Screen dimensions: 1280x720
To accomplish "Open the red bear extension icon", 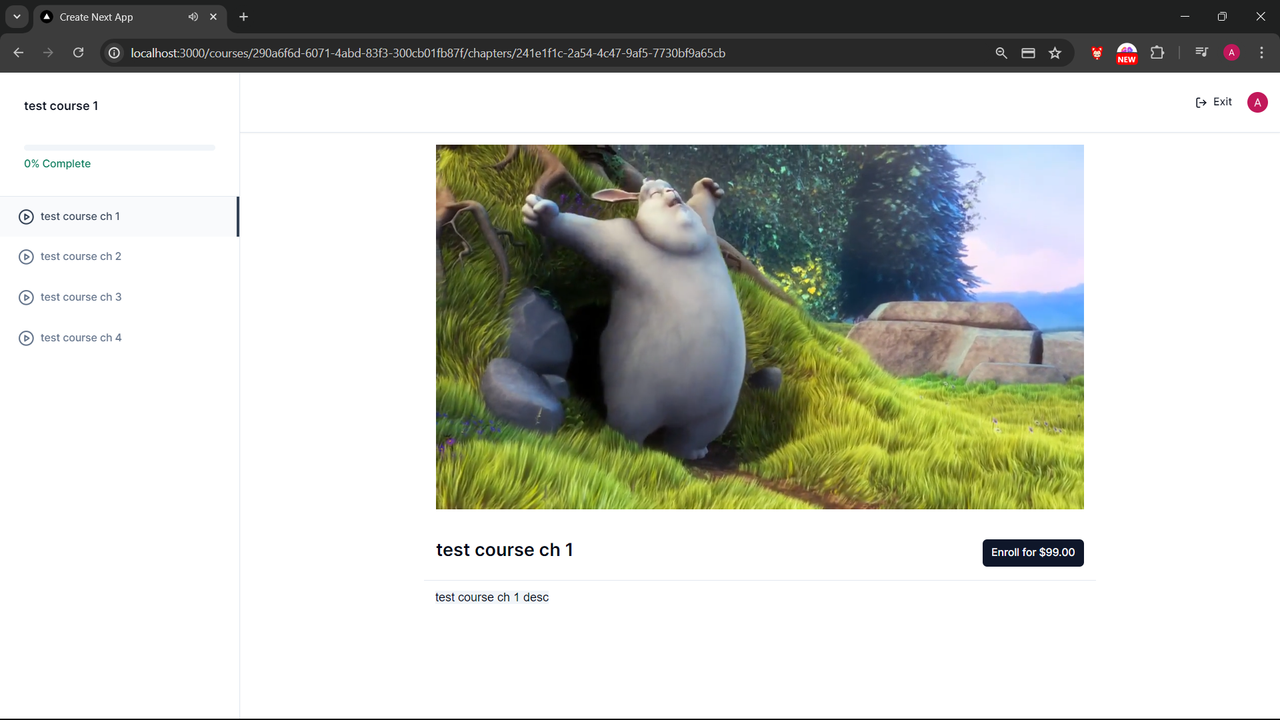I will pos(1097,53).
